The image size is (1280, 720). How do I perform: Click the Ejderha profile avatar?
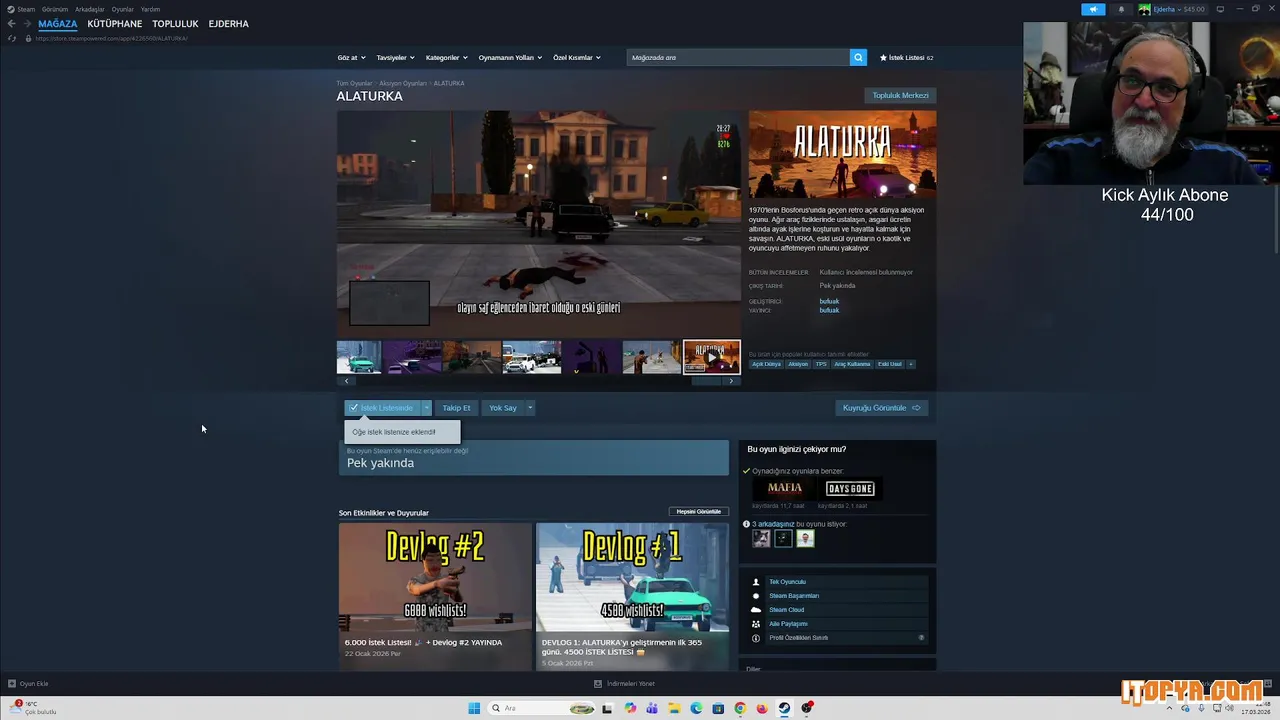(x=1144, y=9)
